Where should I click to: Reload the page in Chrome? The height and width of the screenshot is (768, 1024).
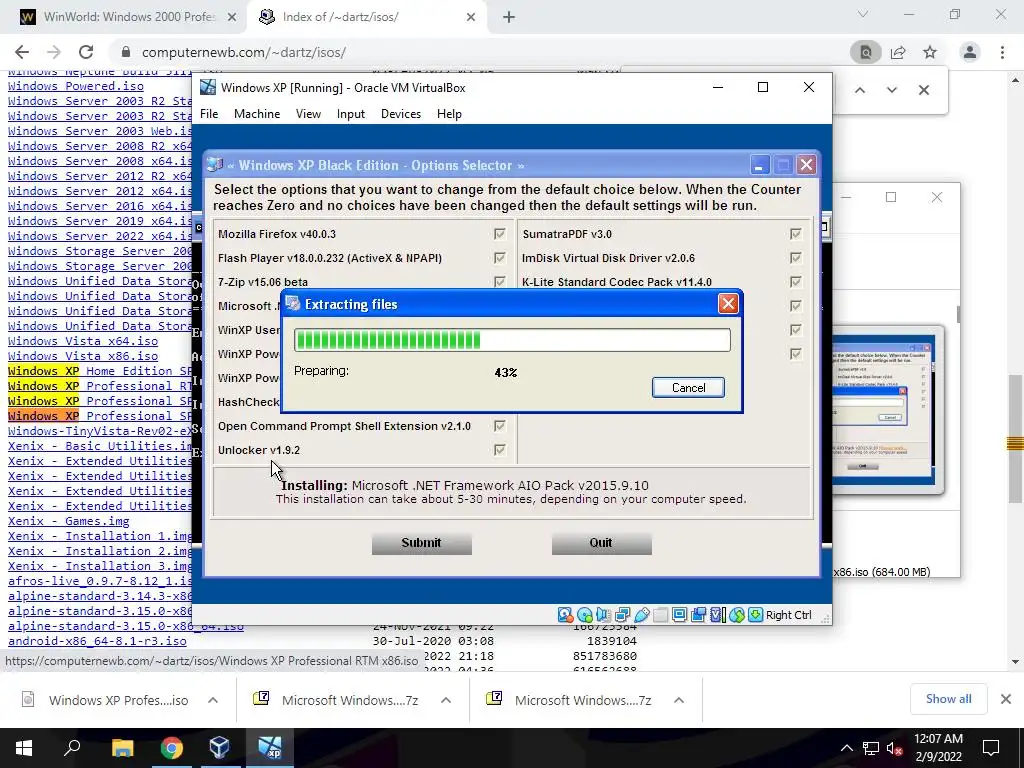point(86,52)
